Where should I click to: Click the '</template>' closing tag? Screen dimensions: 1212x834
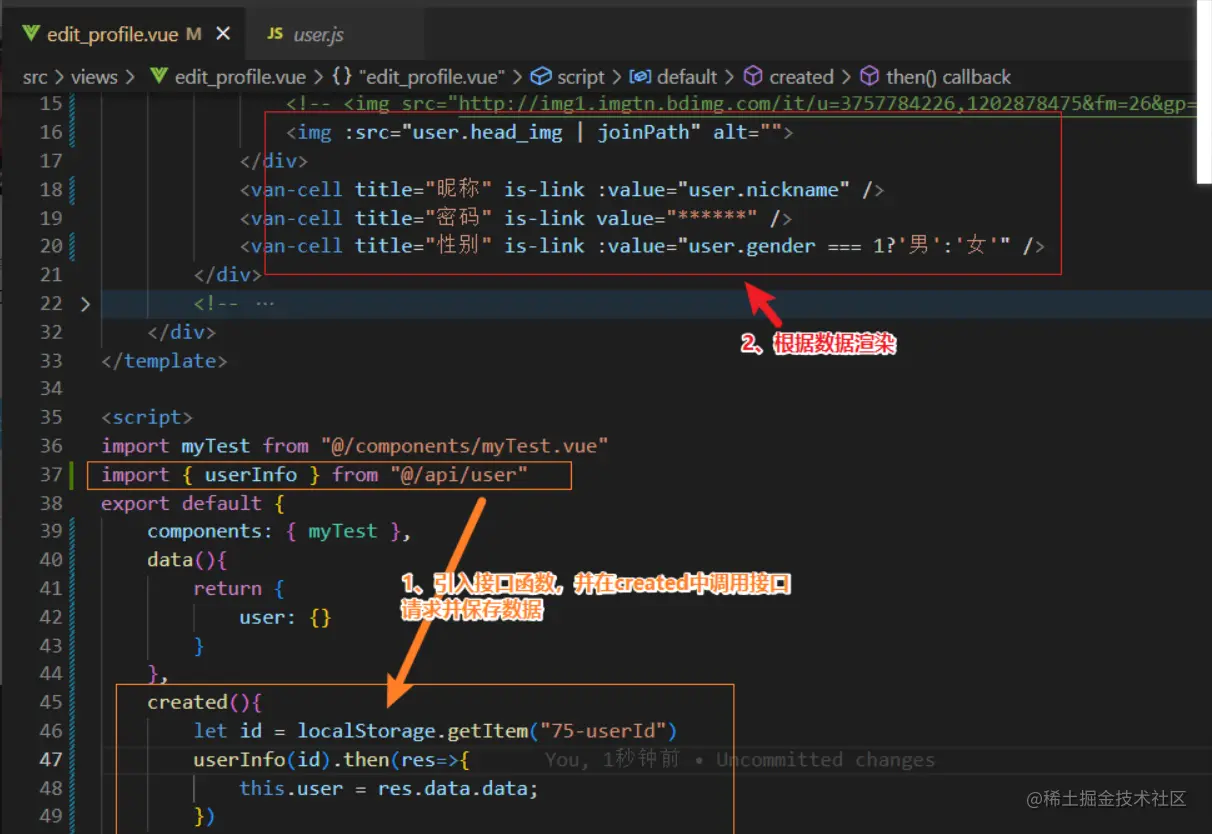[164, 360]
